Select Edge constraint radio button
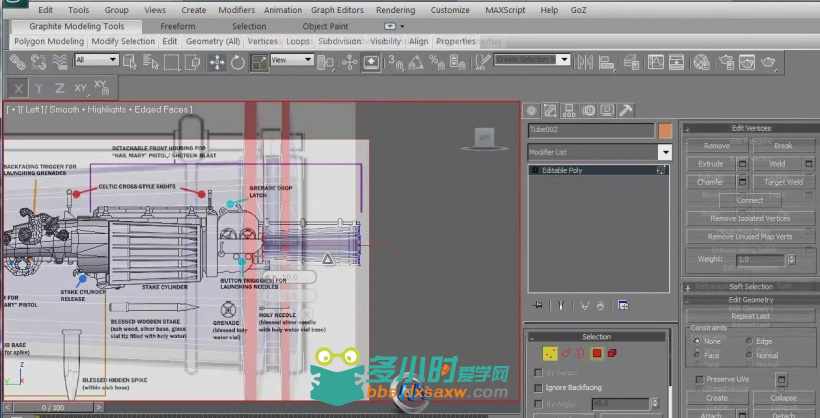 pyautogui.click(x=749, y=341)
